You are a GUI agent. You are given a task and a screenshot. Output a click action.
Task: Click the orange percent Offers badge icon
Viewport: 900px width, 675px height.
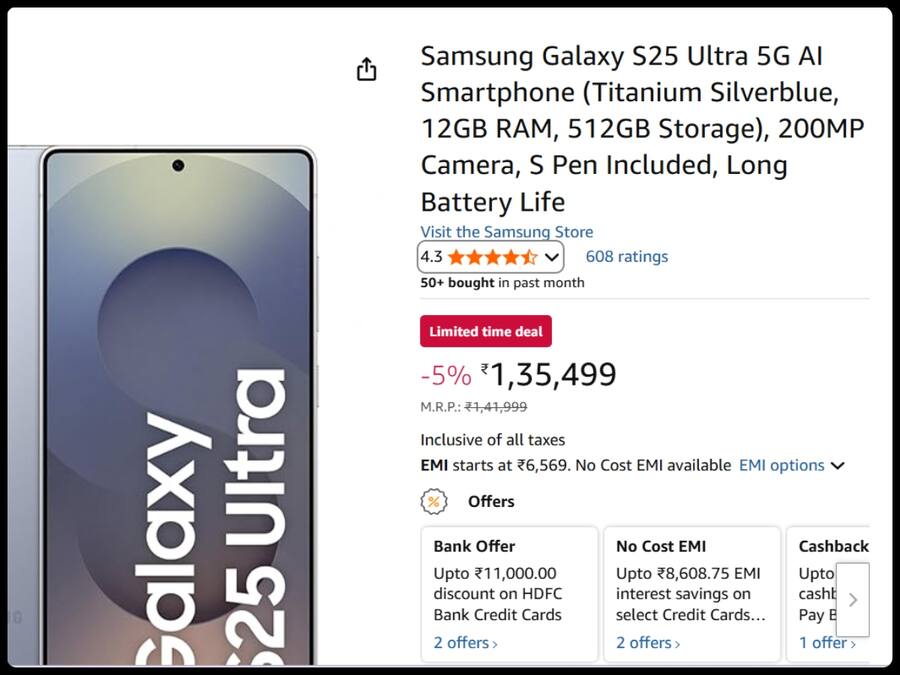(433, 501)
